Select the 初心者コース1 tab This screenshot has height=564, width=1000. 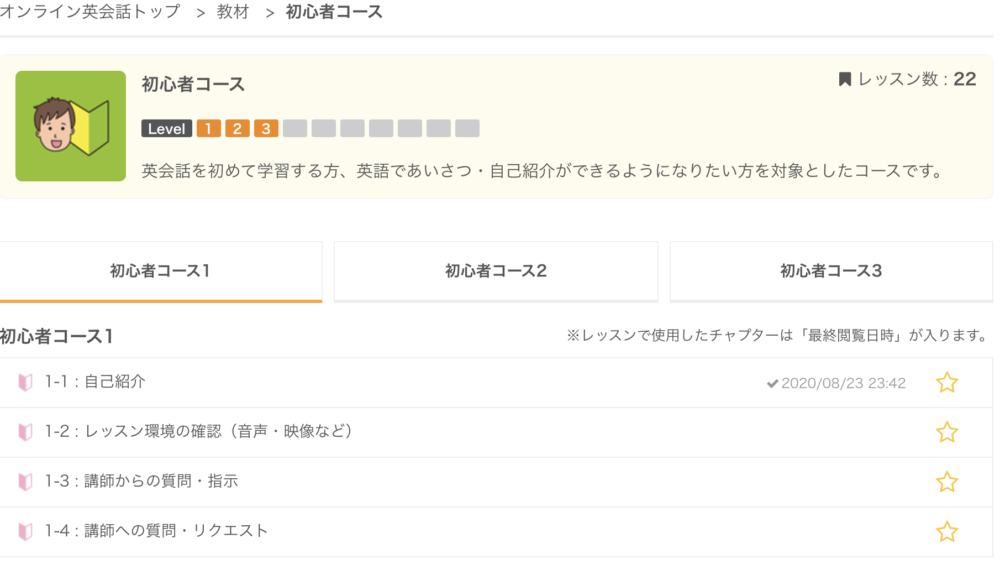point(160,271)
